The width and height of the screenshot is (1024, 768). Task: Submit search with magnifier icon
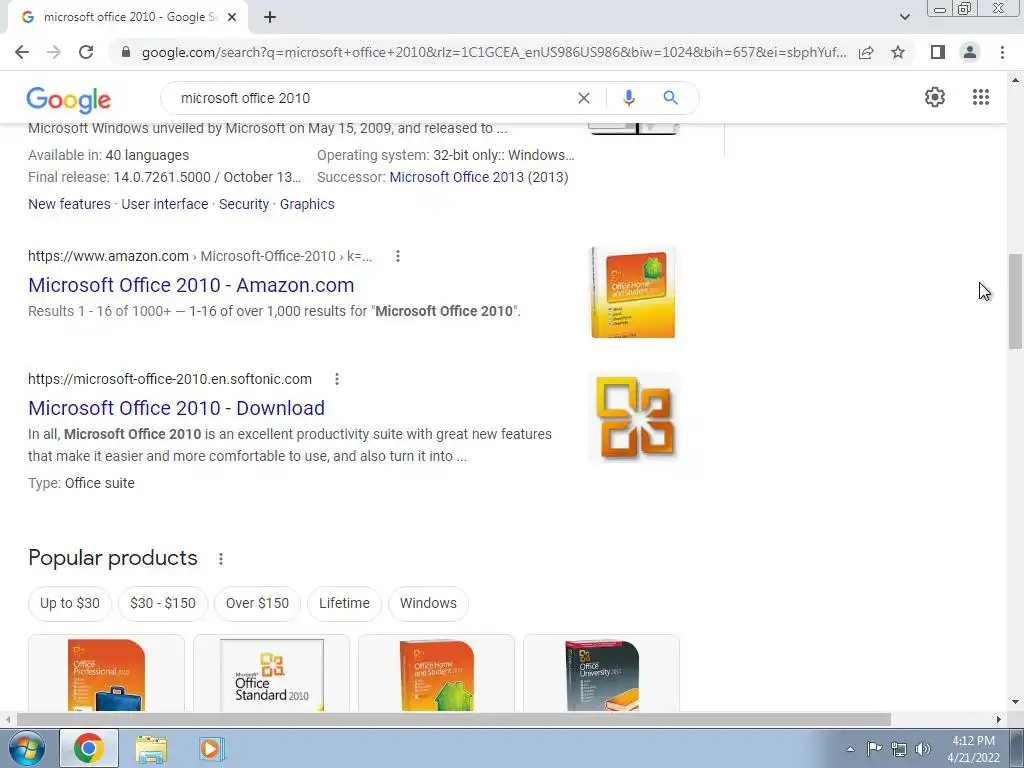(x=670, y=98)
